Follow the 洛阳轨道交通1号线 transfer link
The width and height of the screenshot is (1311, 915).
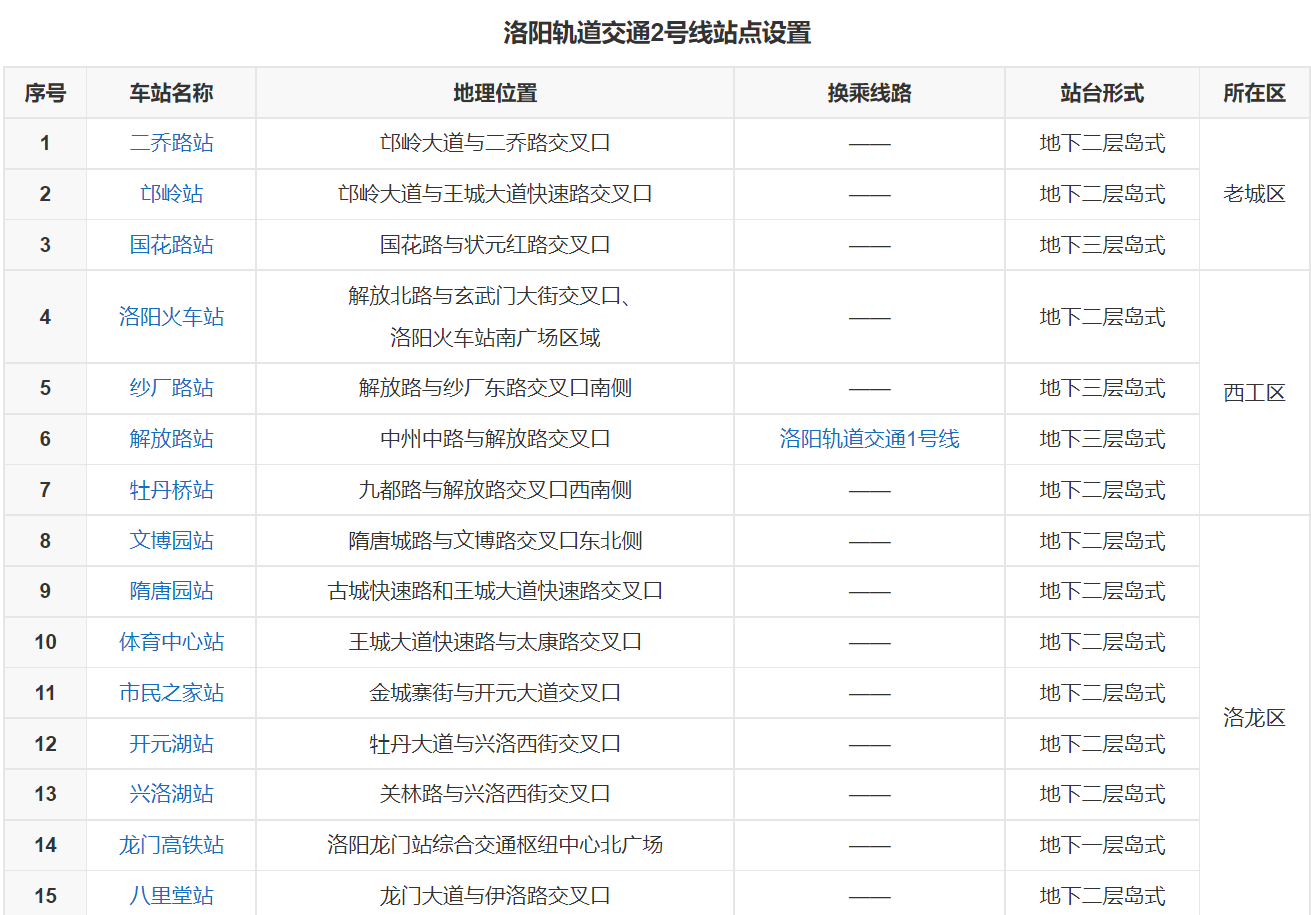coord(869,439)
